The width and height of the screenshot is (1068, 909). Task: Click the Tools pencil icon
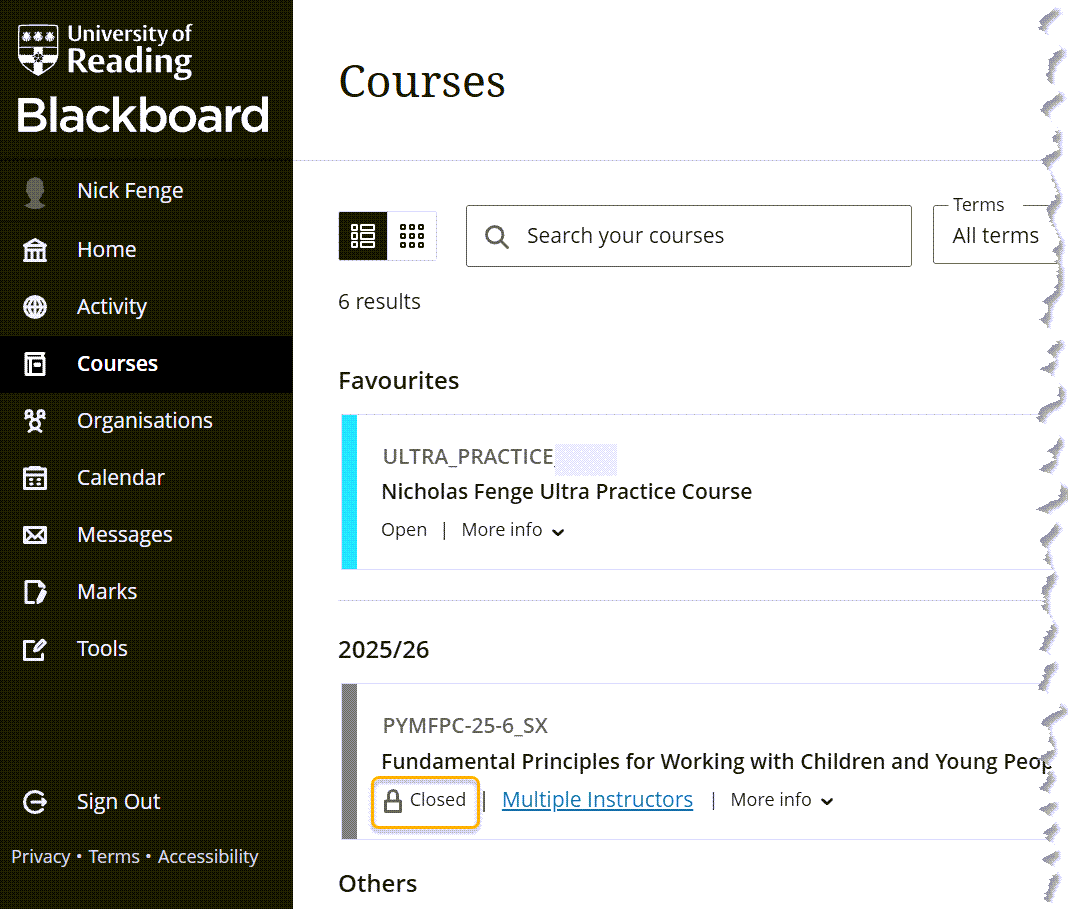coord(35,649)
